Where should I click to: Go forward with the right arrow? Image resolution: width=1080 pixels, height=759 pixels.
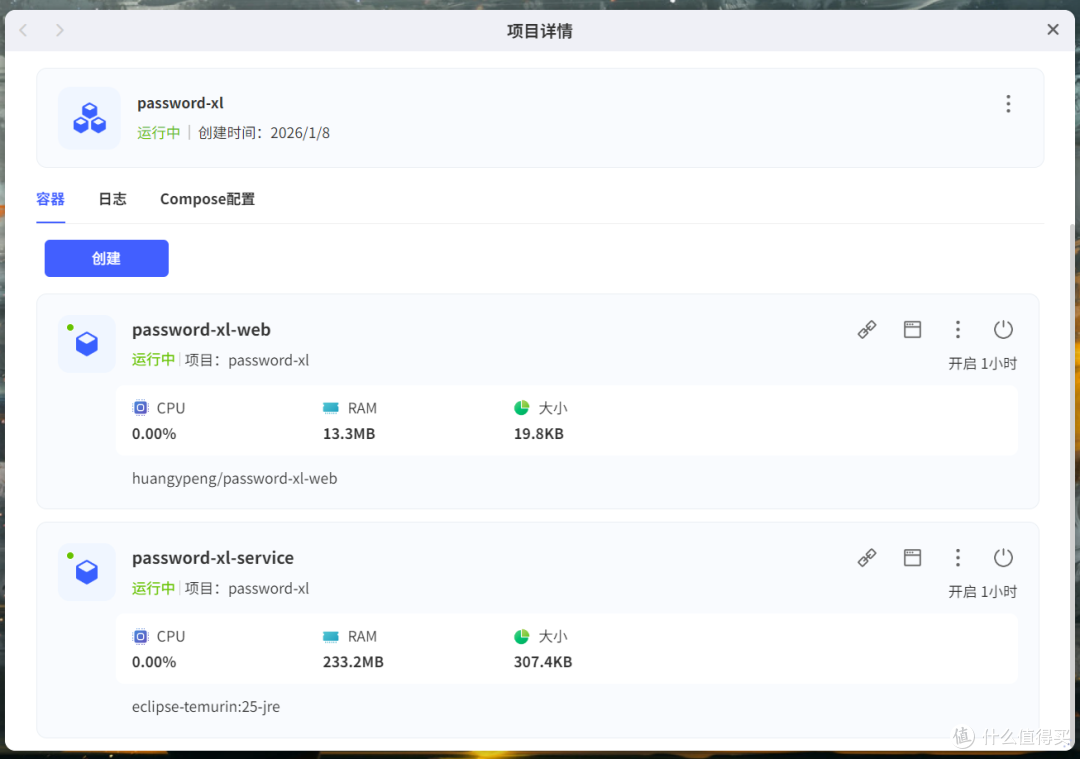60,30
